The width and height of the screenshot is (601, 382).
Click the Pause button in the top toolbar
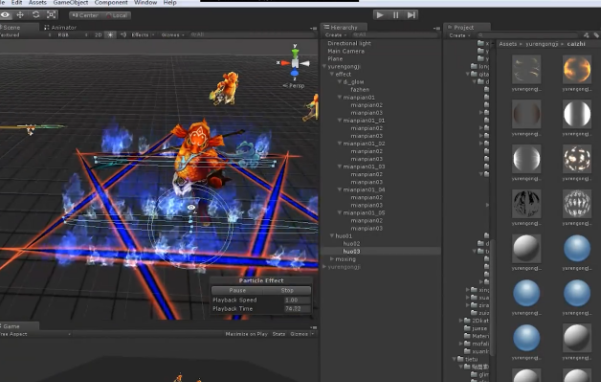click(x=396, y=15)
